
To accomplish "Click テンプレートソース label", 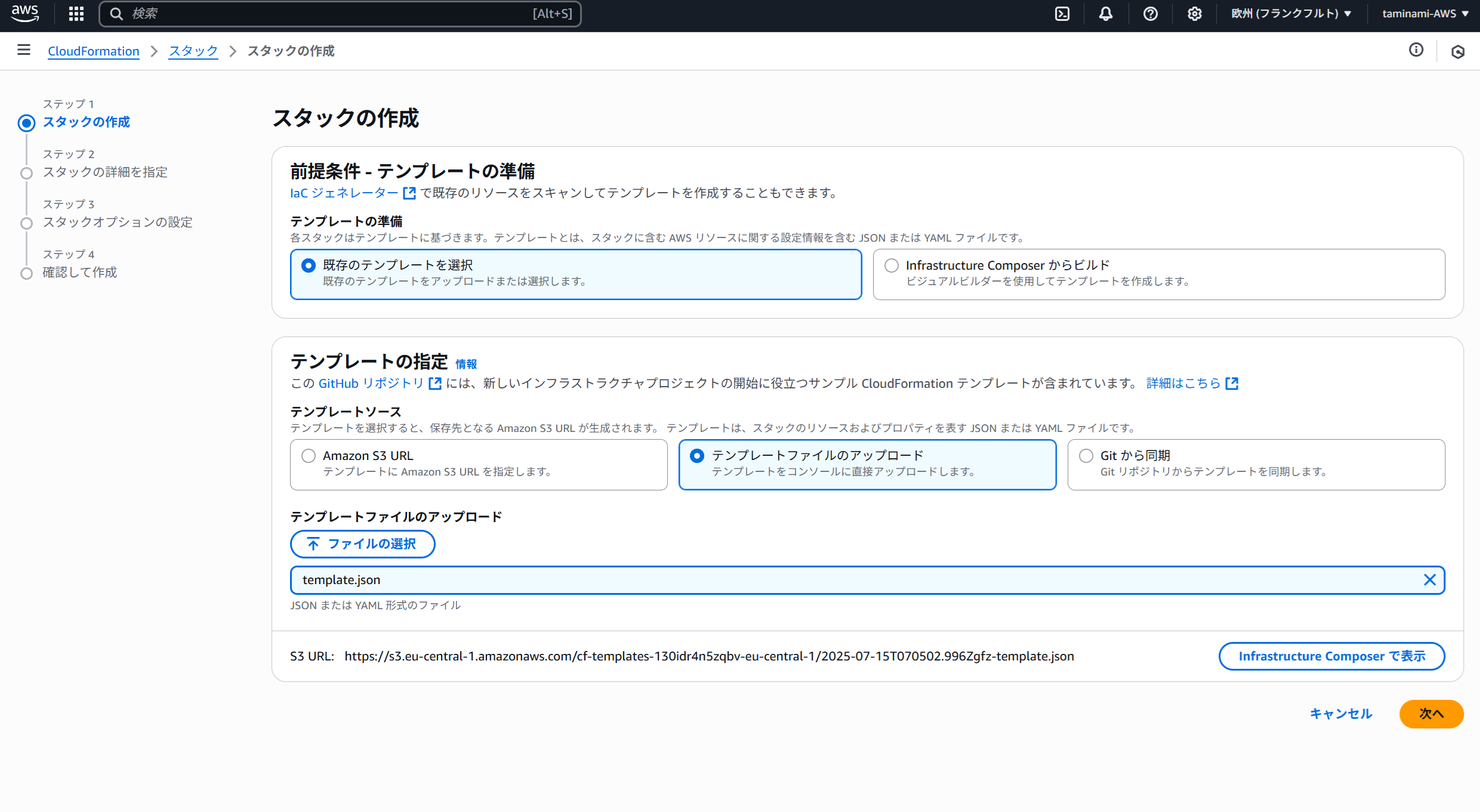I will (x=346, y=412).
